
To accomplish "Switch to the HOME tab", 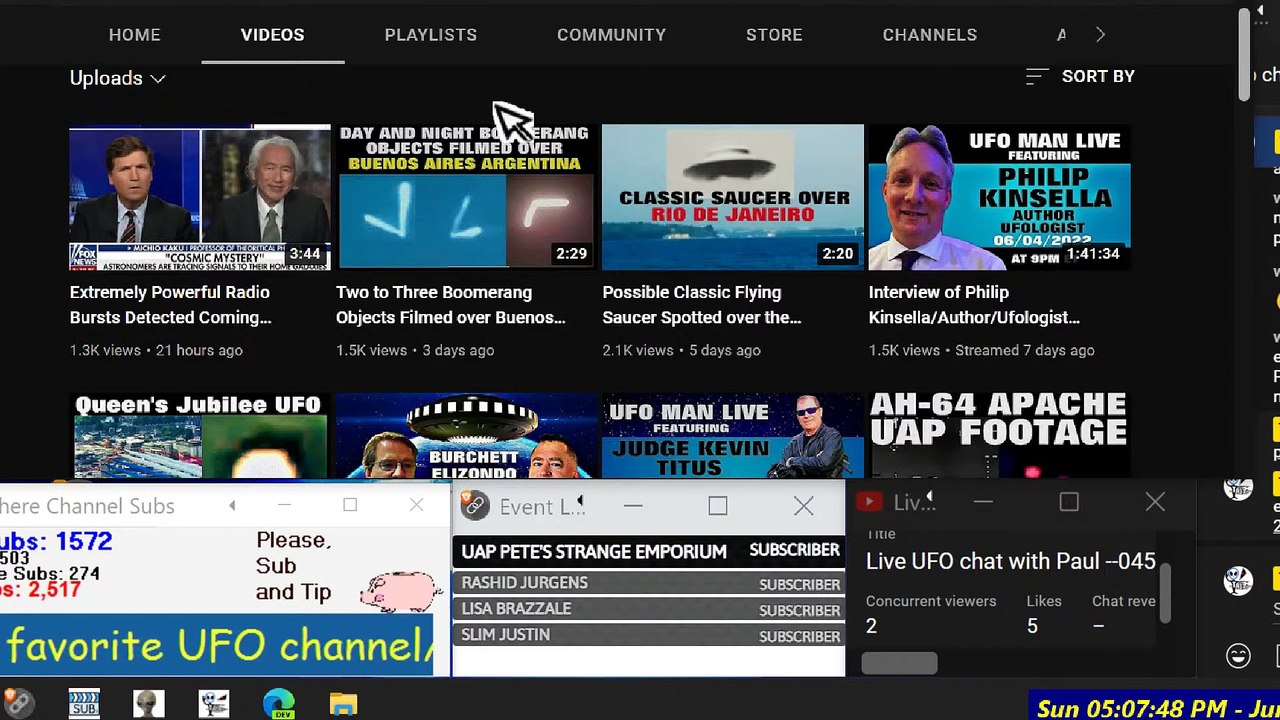I will tap(134, 35).
